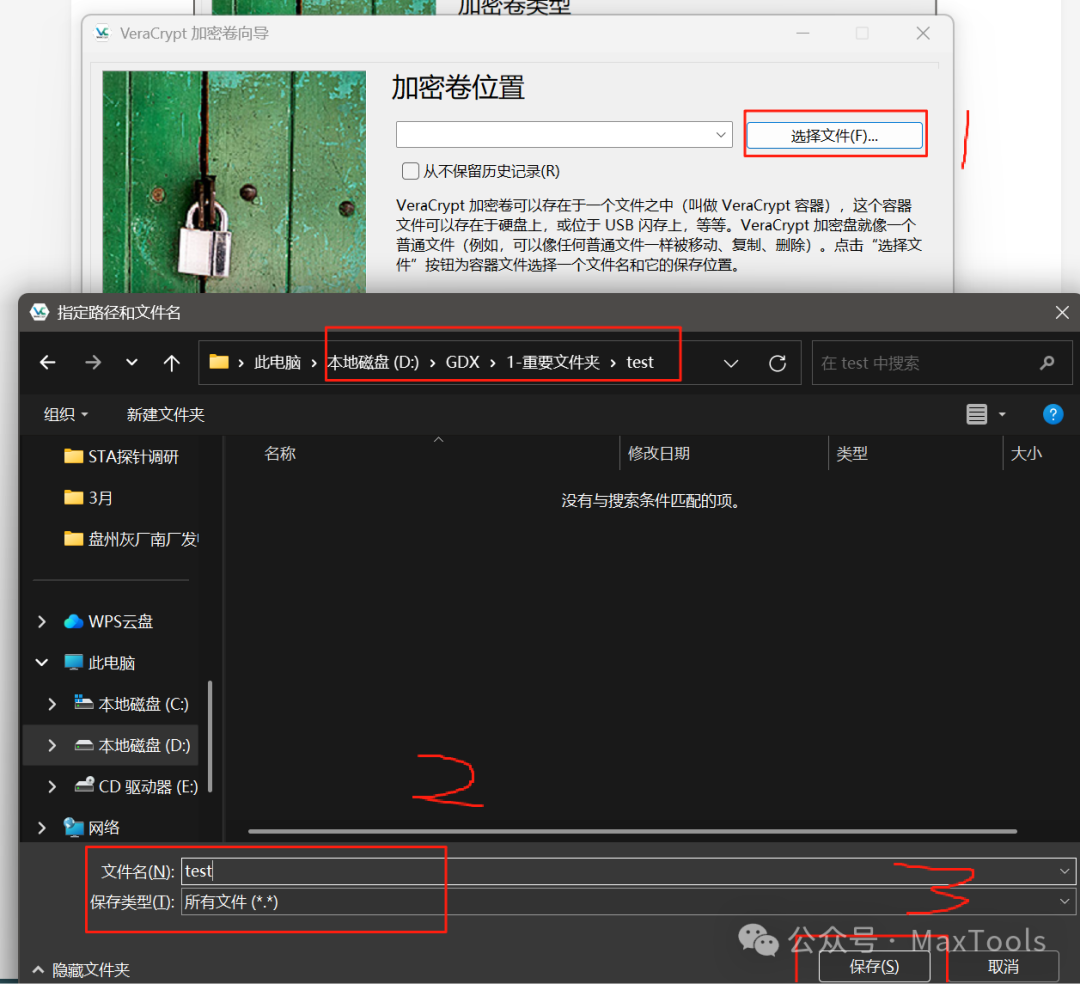Select 本地磁盘 (D:) in navigation pane
This screenshot has height=984, width=1080.
pyautogui.click(x=132, y=745)
